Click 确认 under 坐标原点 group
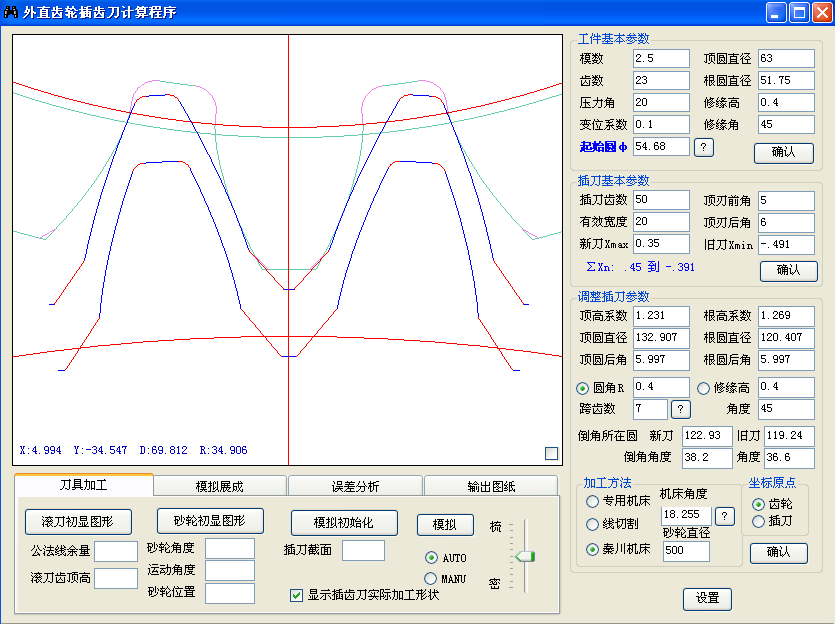The width and height of the screenshot is (835, 624). click(x=779, y=553)
